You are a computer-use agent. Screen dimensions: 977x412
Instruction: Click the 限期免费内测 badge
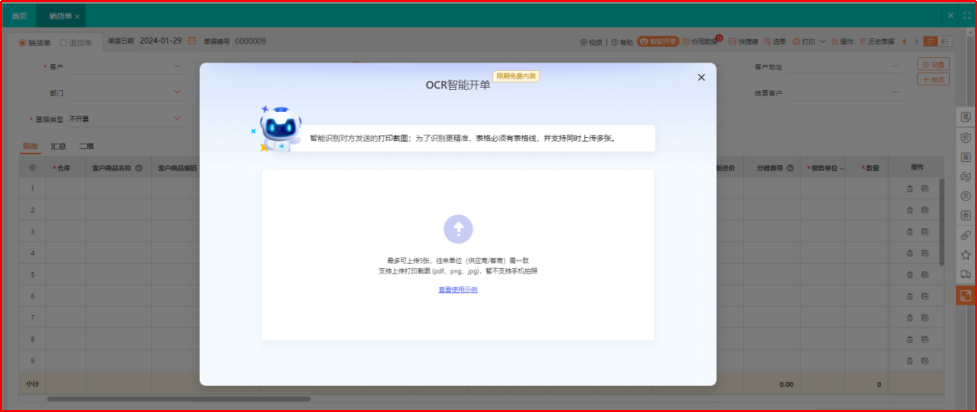click(516, 76)
